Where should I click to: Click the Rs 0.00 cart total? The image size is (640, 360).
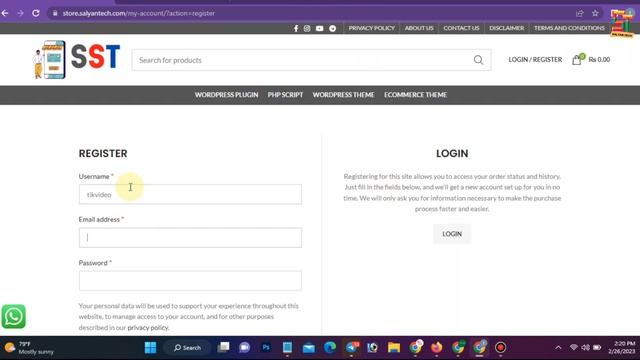point(599,60)
